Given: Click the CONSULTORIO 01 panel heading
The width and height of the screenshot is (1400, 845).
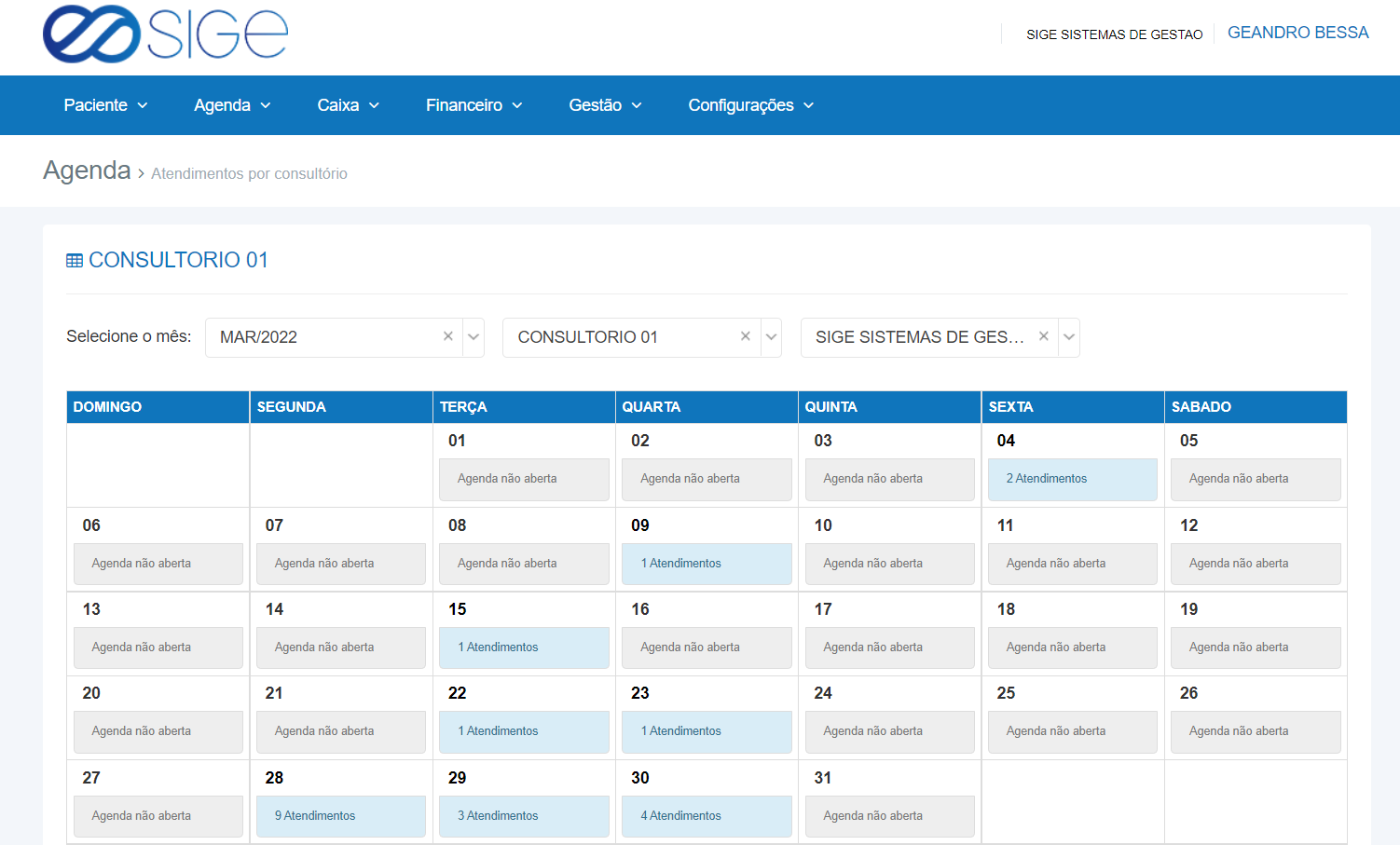Looking at the screenshot, I should click(178, 260).
